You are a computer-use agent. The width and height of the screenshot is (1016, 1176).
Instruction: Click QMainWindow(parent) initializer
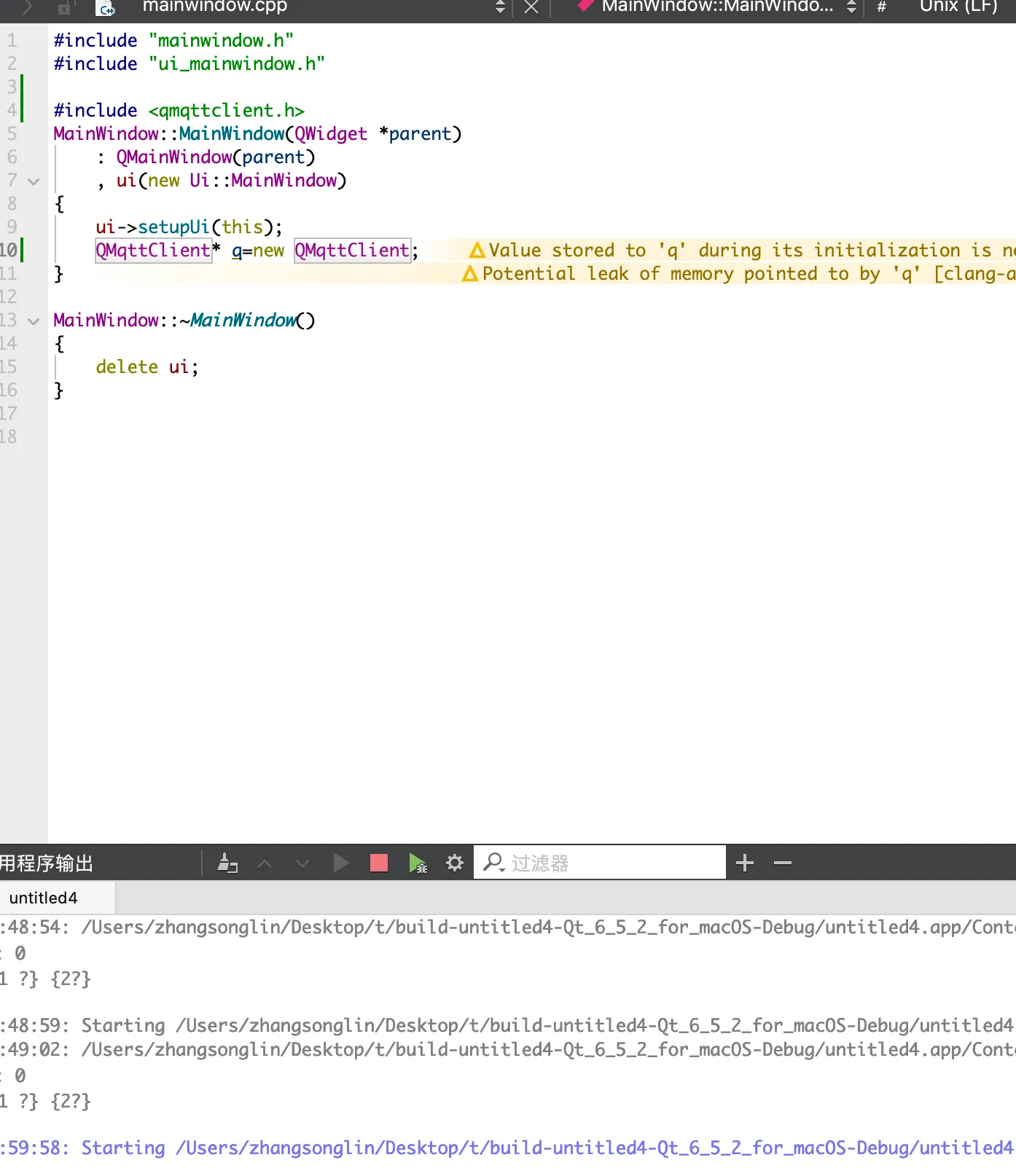(x=216, y=157)
